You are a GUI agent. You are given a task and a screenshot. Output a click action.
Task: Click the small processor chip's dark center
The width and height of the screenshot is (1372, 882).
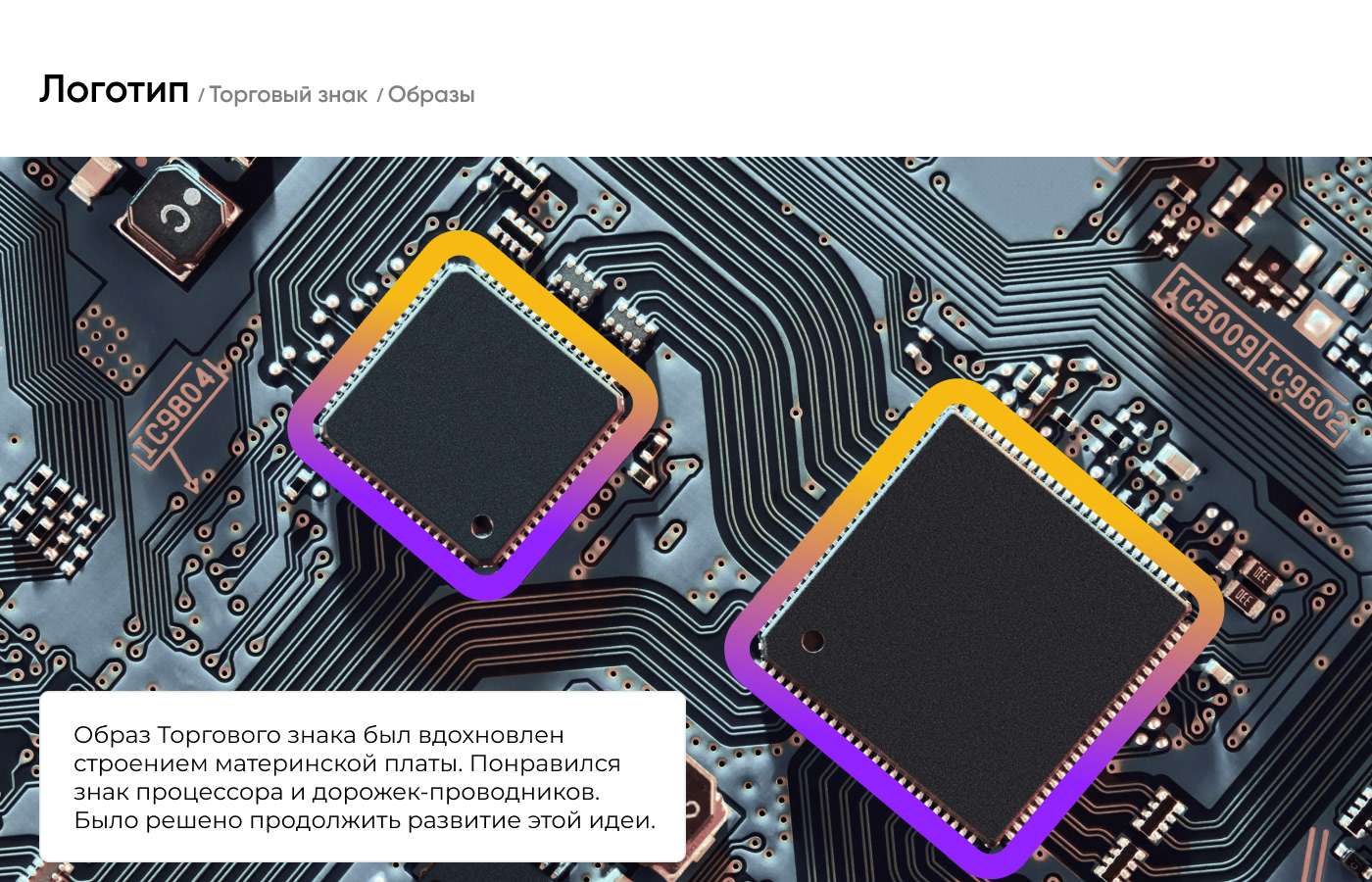click(473, 416)
